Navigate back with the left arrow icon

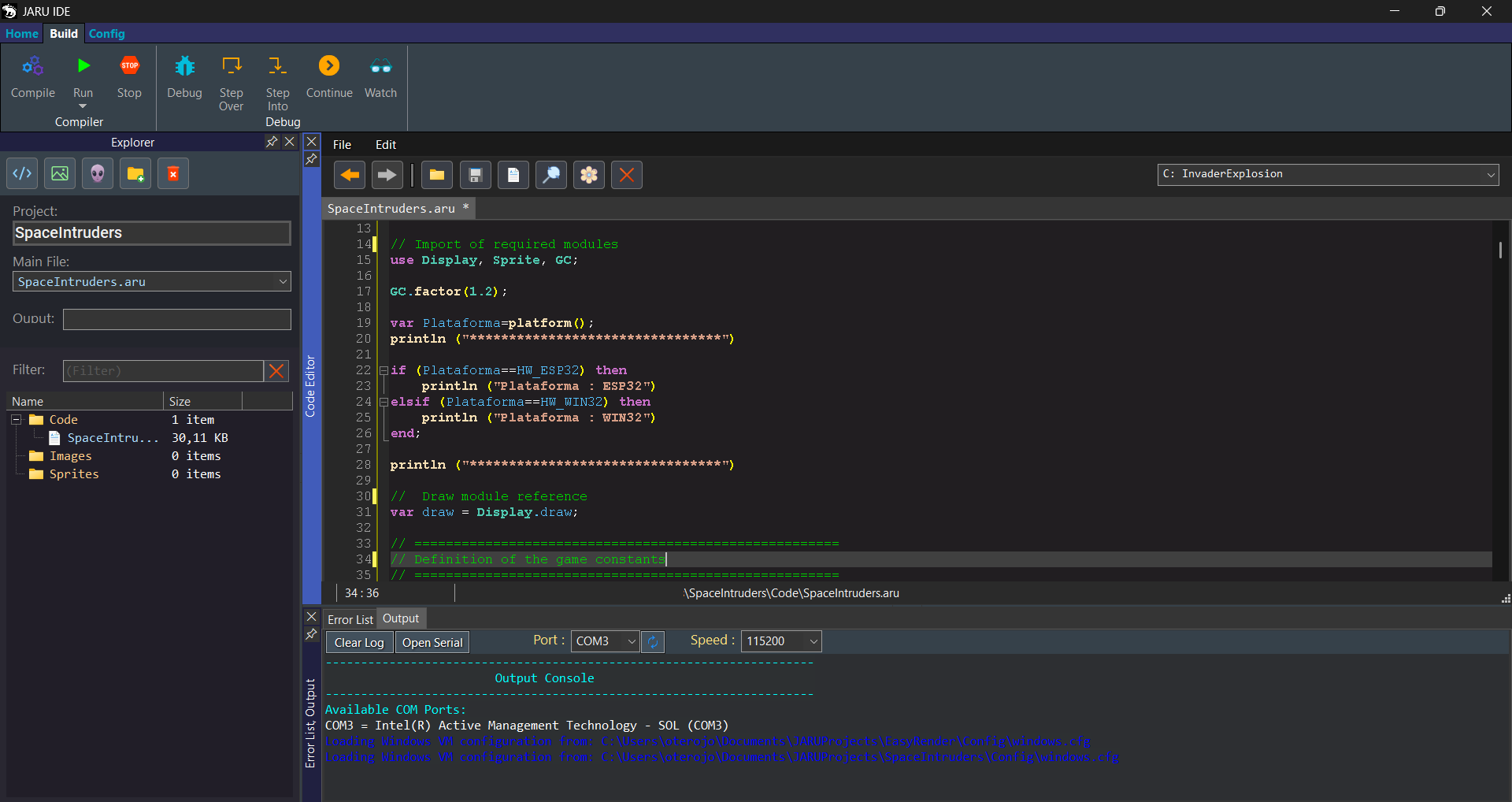[x=350, y=175]
